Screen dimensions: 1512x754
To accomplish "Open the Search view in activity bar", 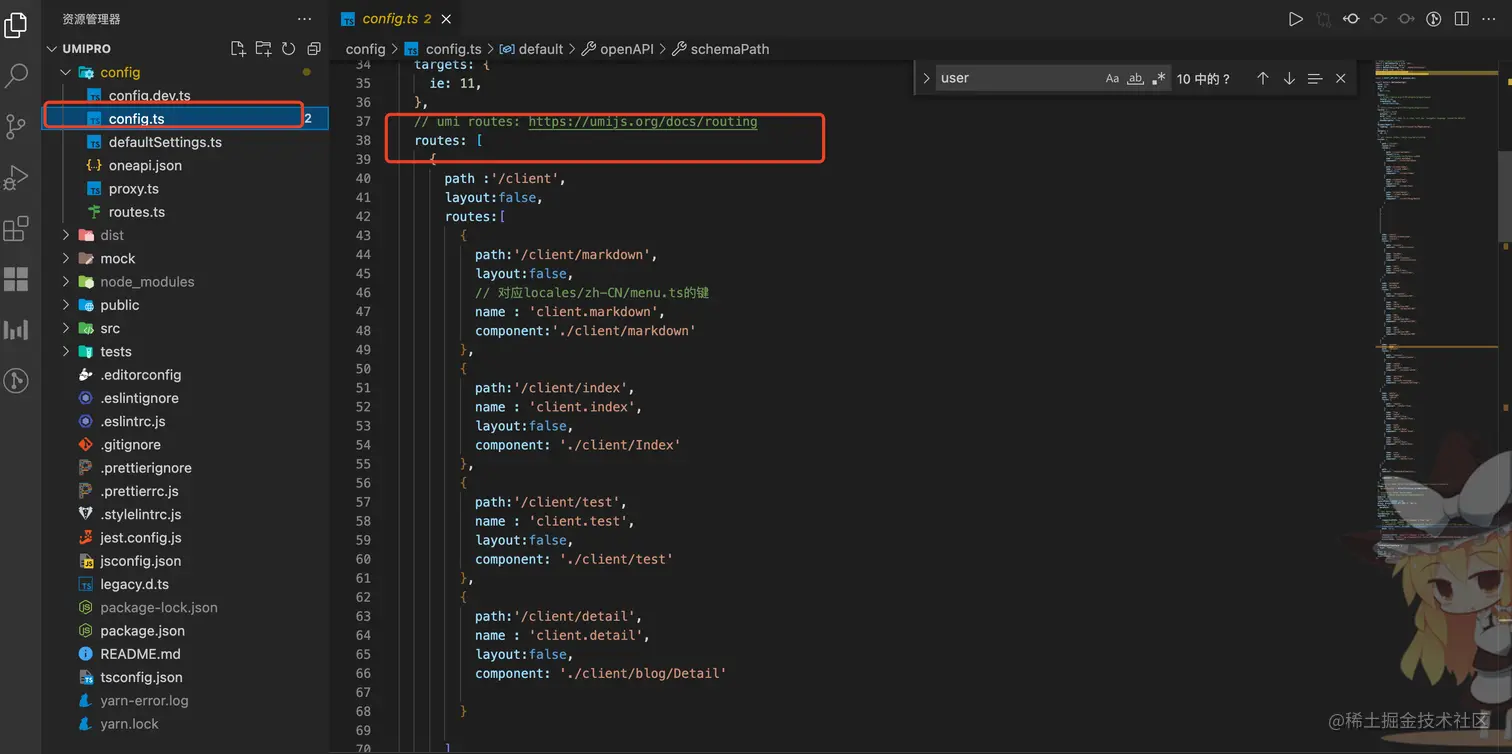I will tap(17, 75).
